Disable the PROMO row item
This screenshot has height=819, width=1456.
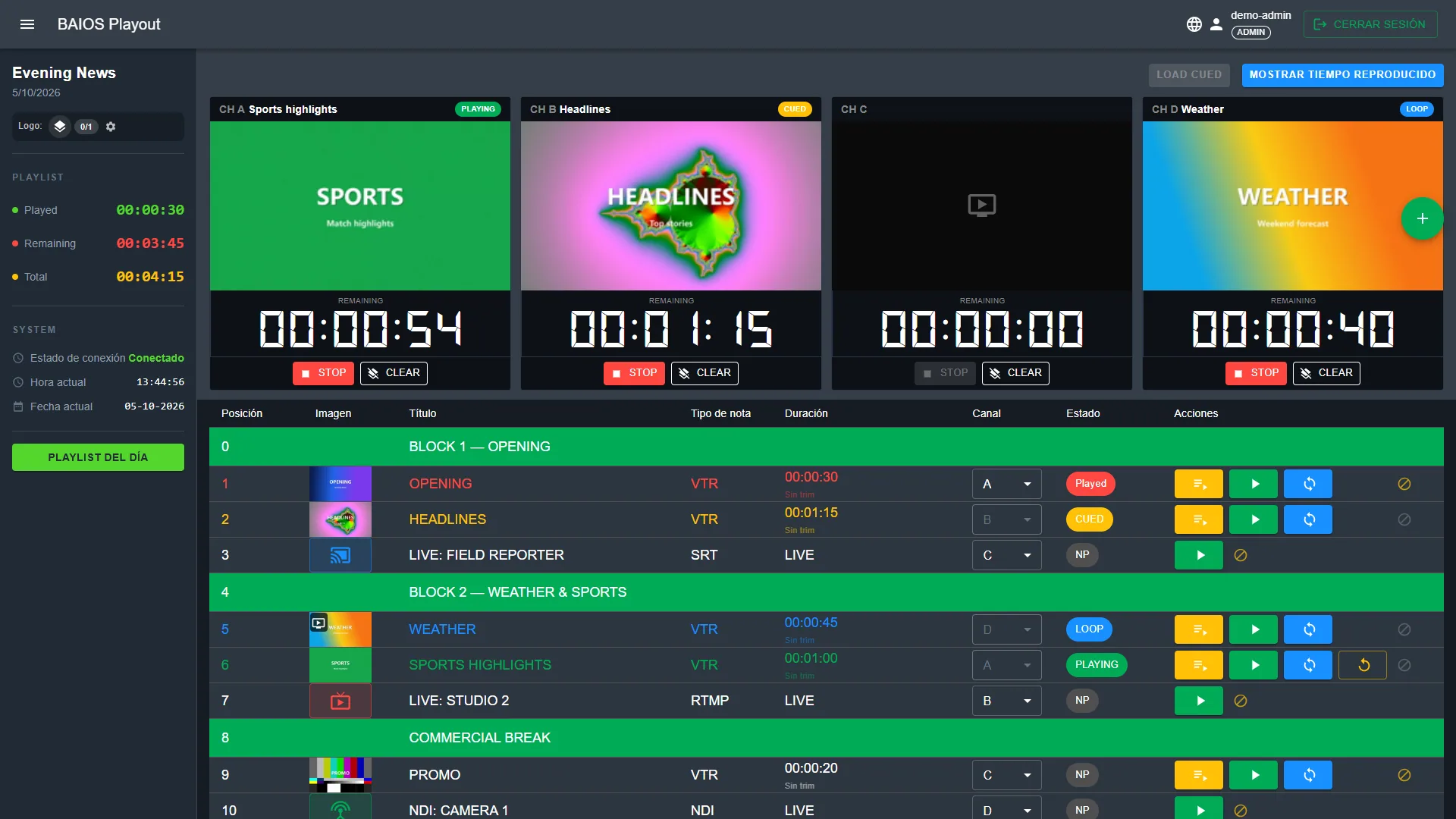(1404, 775)
